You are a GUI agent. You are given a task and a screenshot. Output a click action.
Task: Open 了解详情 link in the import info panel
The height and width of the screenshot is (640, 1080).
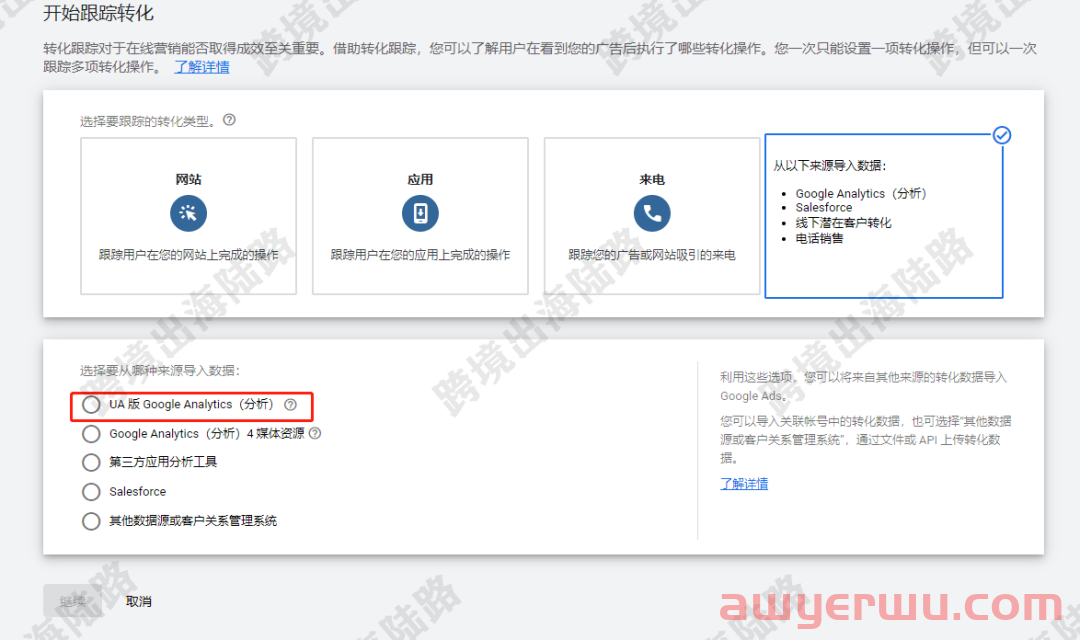point(744,484)
